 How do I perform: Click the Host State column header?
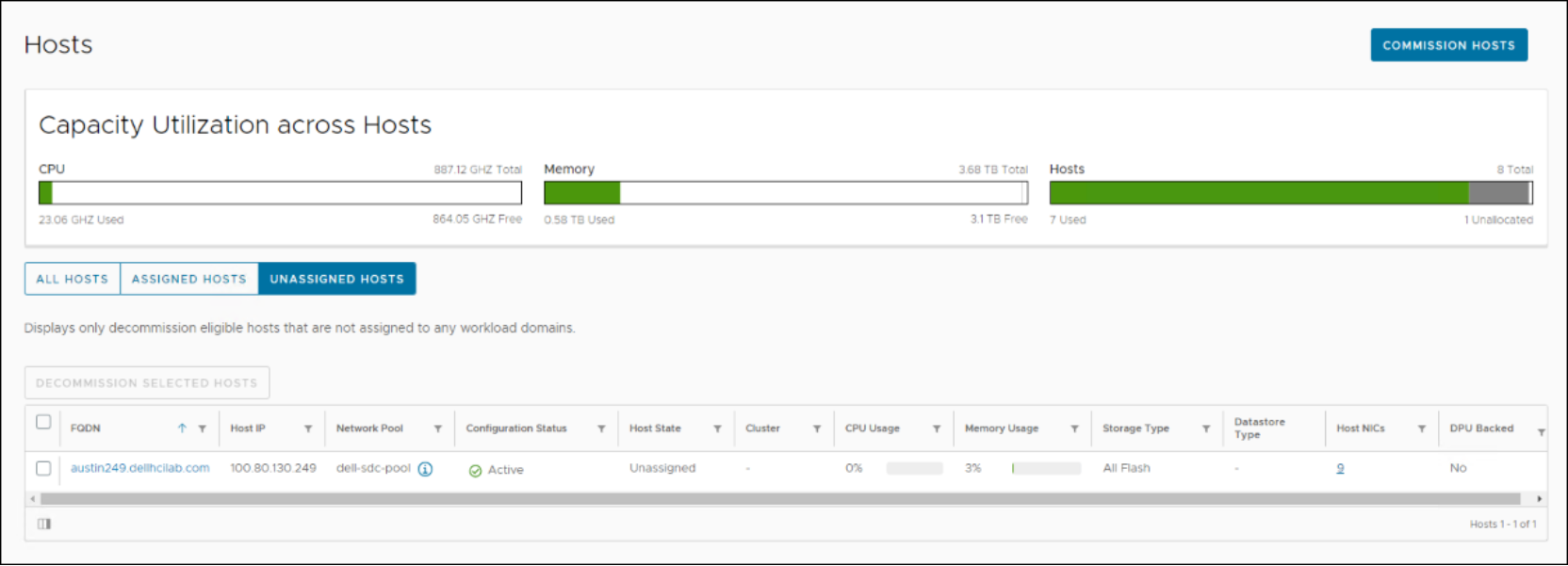click(x=655, y=429)
